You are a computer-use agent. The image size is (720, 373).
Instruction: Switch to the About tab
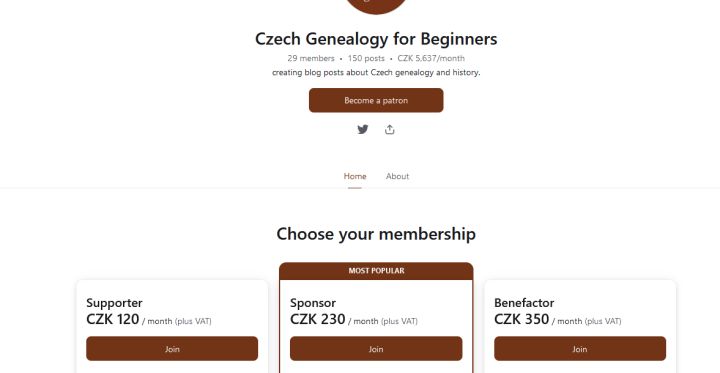click(397, 176)
